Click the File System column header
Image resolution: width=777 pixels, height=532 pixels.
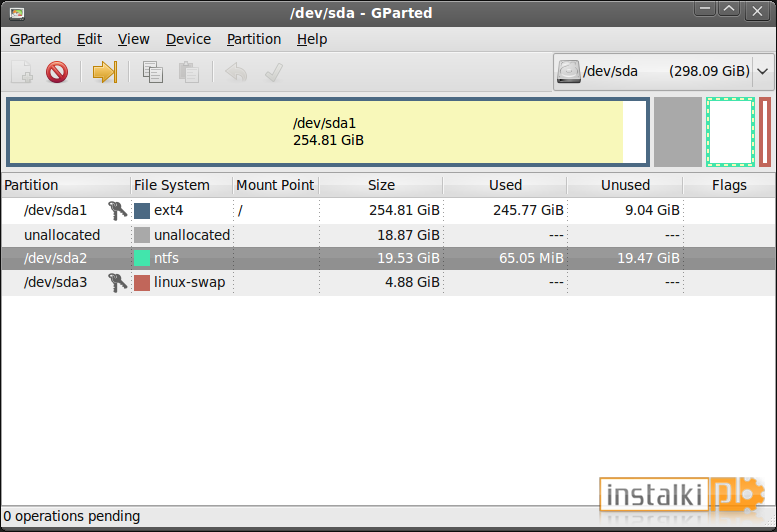[182, 185]
